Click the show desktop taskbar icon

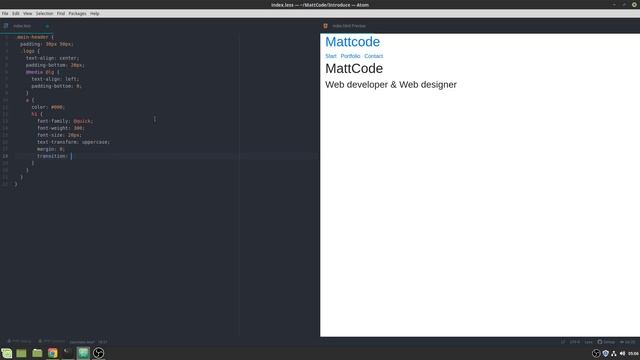click(21, 353)
